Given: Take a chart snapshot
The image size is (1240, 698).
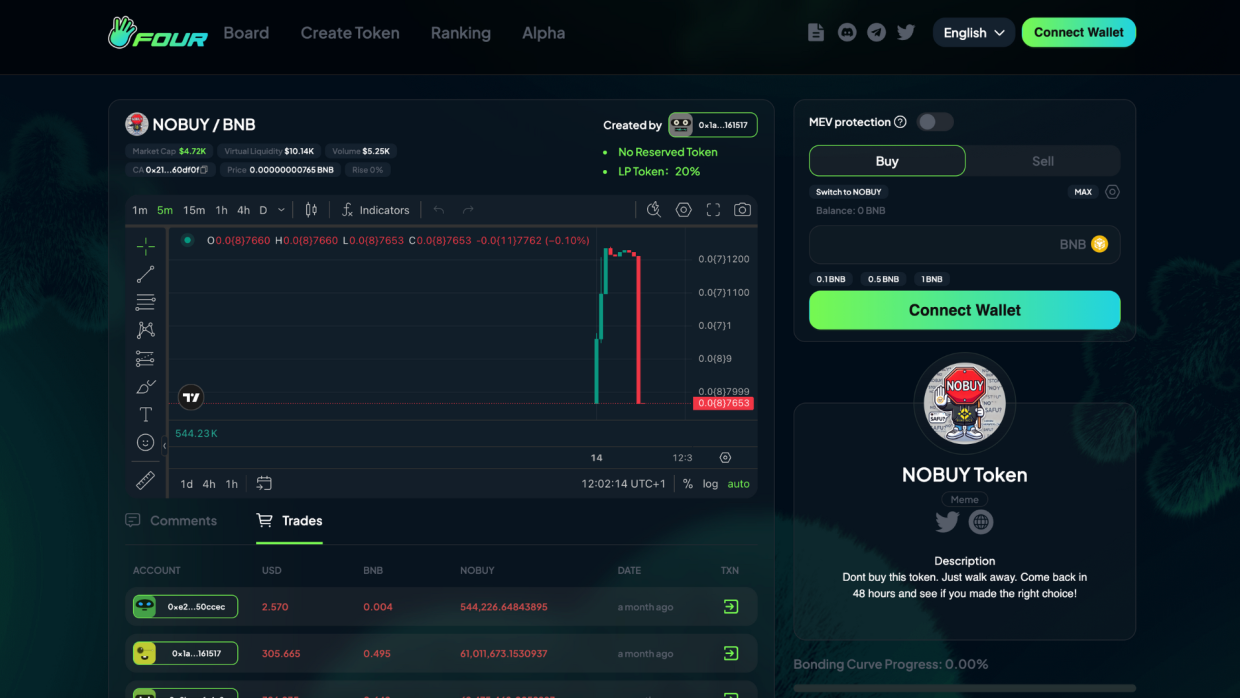Looking at the screenshot, I should 742,210.
